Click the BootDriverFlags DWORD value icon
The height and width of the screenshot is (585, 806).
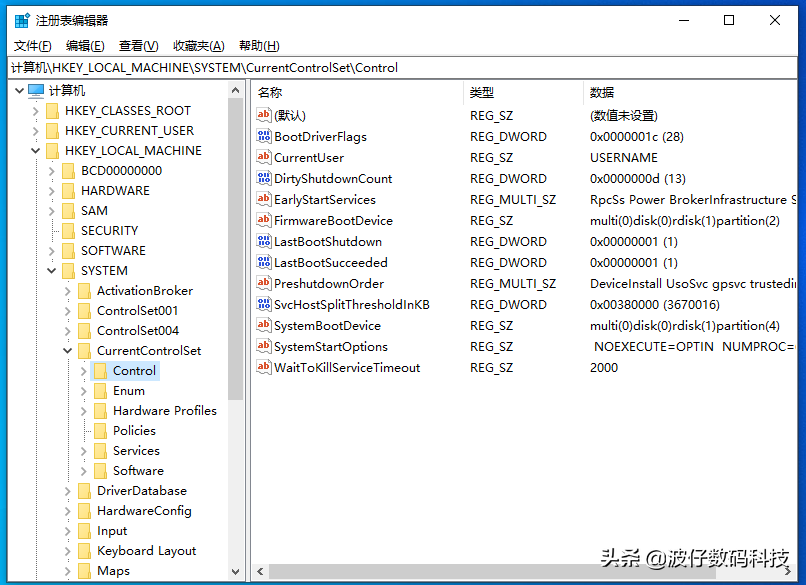click(264, 136)
